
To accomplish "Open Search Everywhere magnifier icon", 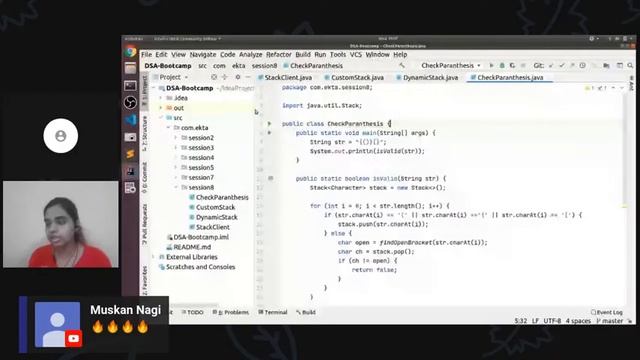I will tap(630, 65).
